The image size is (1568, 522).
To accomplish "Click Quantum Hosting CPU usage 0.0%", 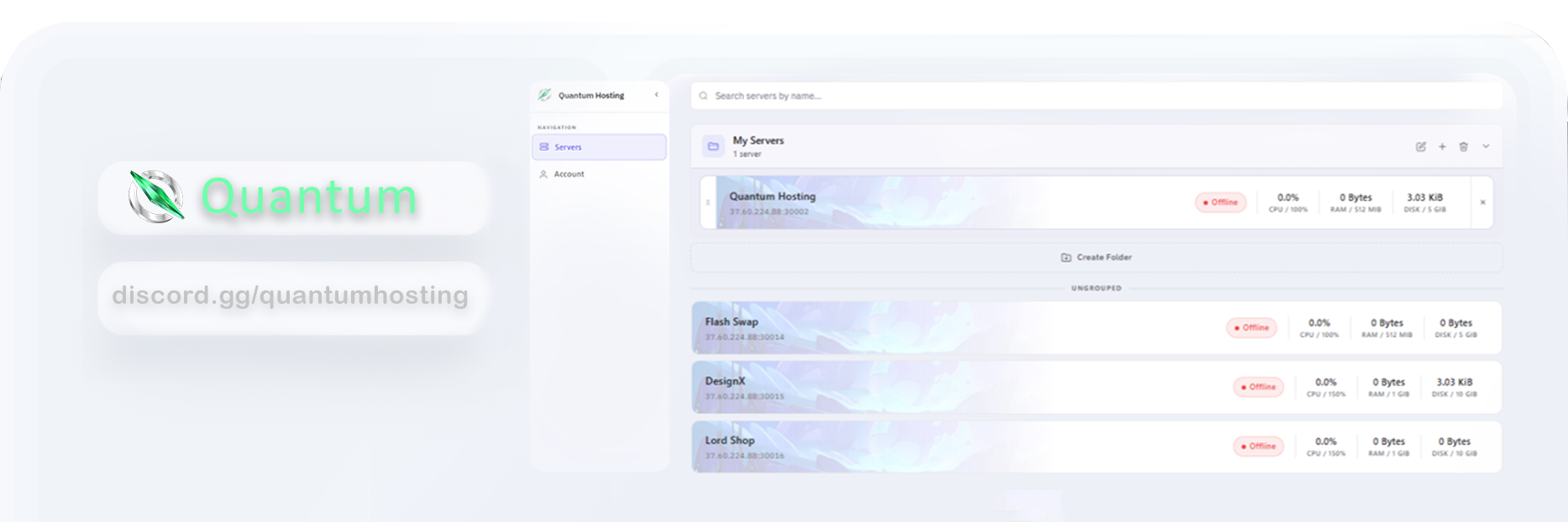I will point(1287,198).
